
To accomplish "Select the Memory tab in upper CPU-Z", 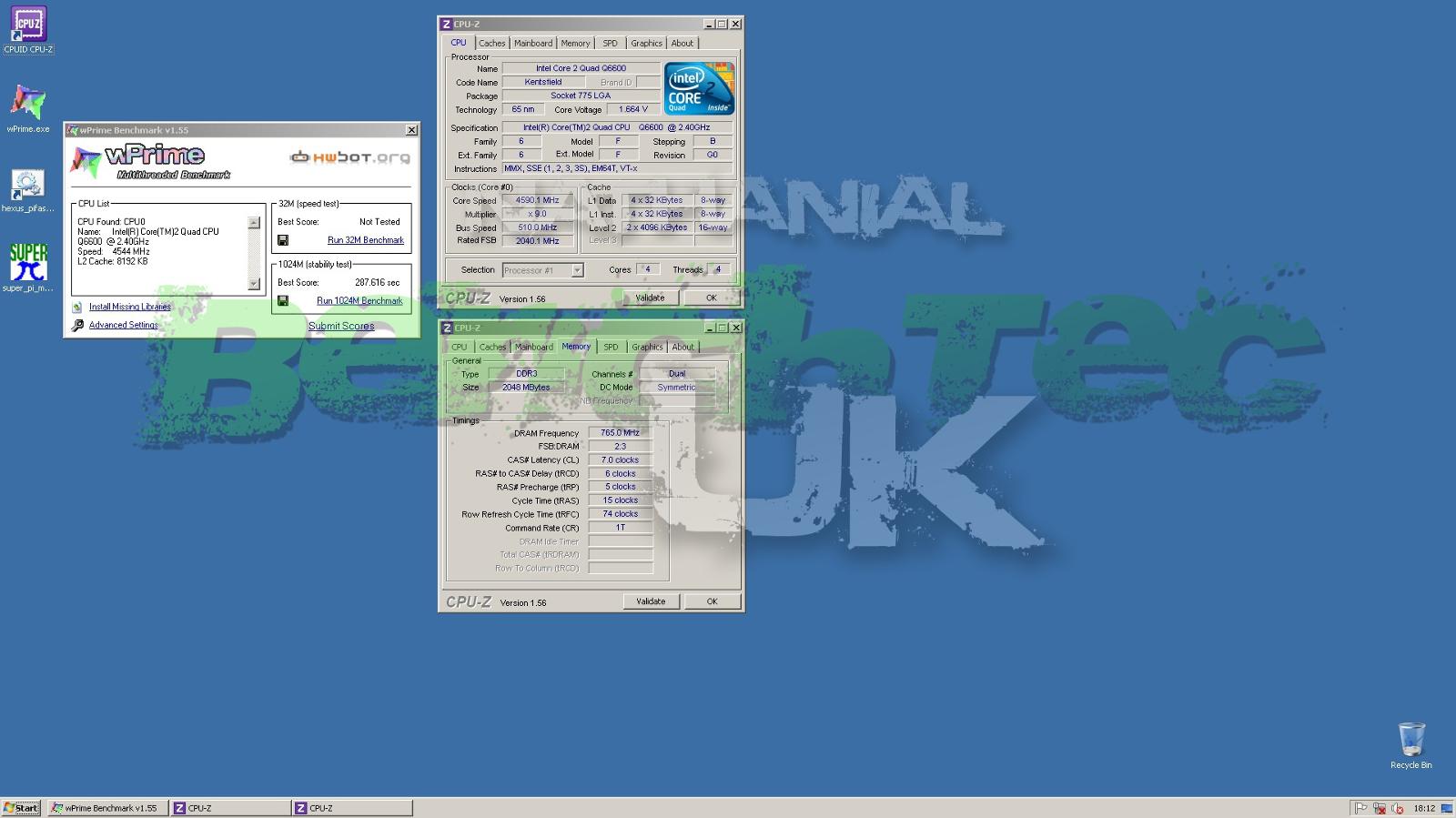I will [575, 44].
